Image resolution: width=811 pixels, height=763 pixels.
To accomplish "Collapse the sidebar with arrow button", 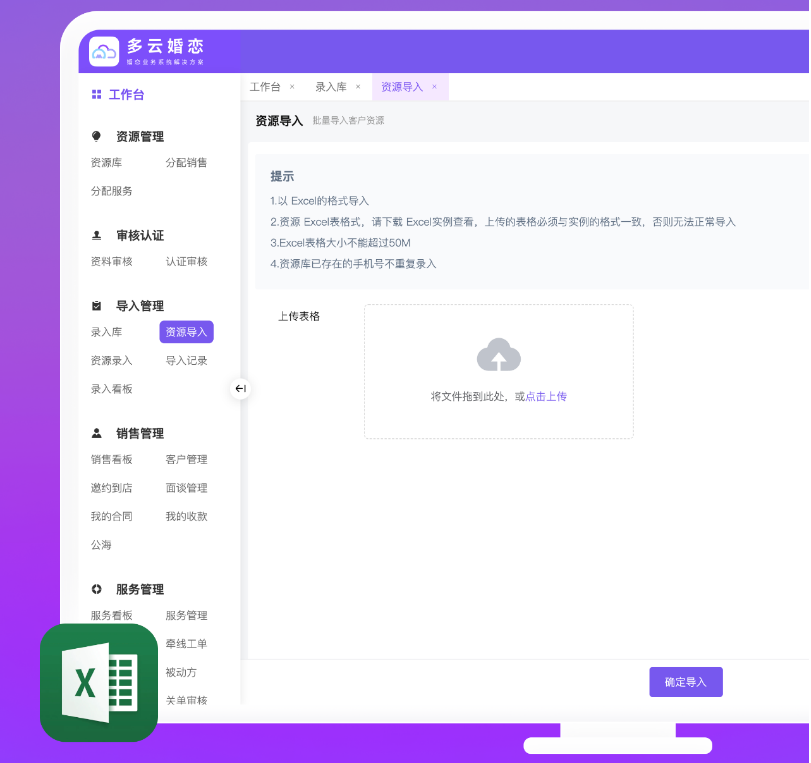I will tap(240, 388).
